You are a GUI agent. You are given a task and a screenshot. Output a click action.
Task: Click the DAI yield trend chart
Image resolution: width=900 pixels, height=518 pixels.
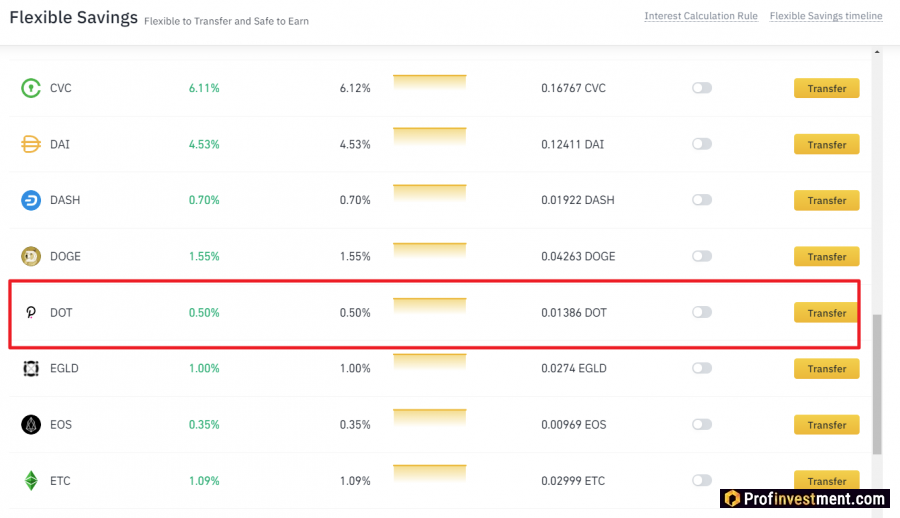[x=429, y=136]
